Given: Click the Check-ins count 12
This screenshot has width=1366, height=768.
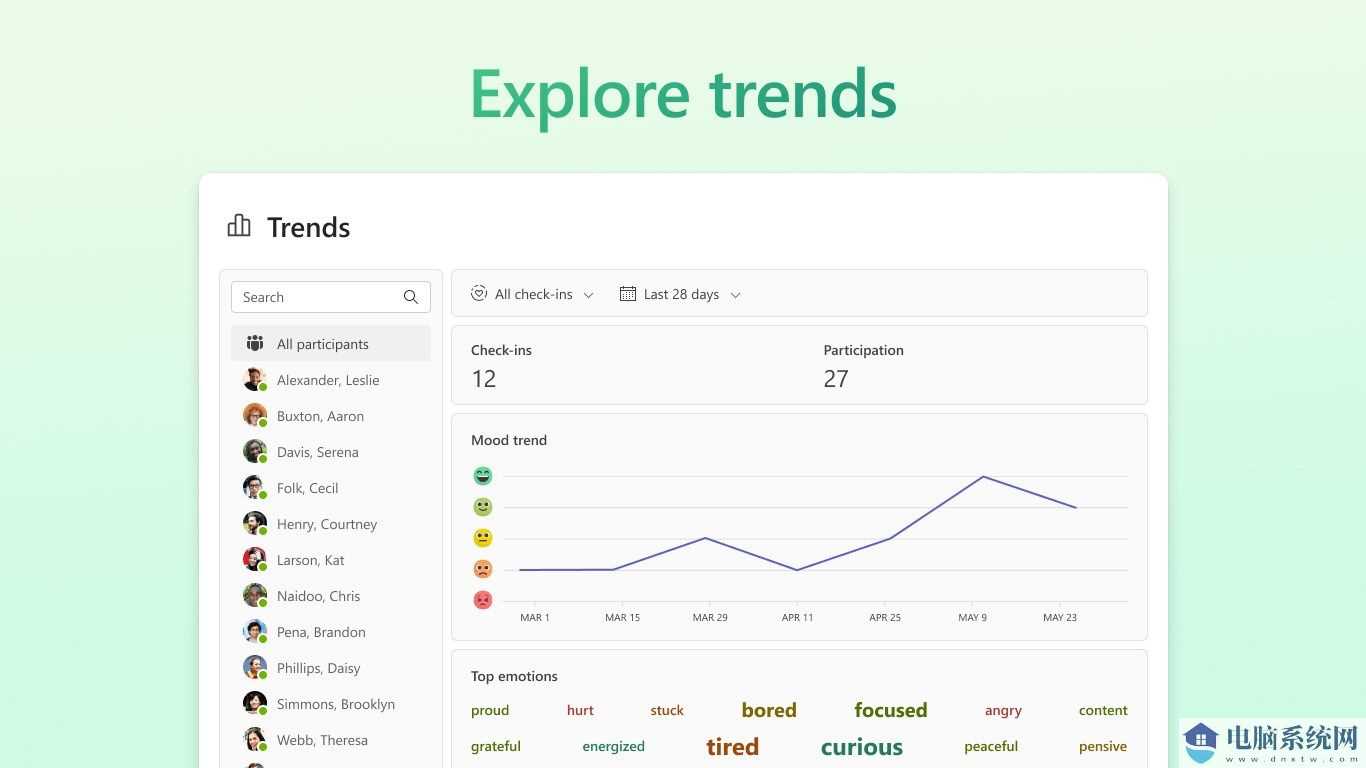Looking at the screenshot, I should (484, 379).
